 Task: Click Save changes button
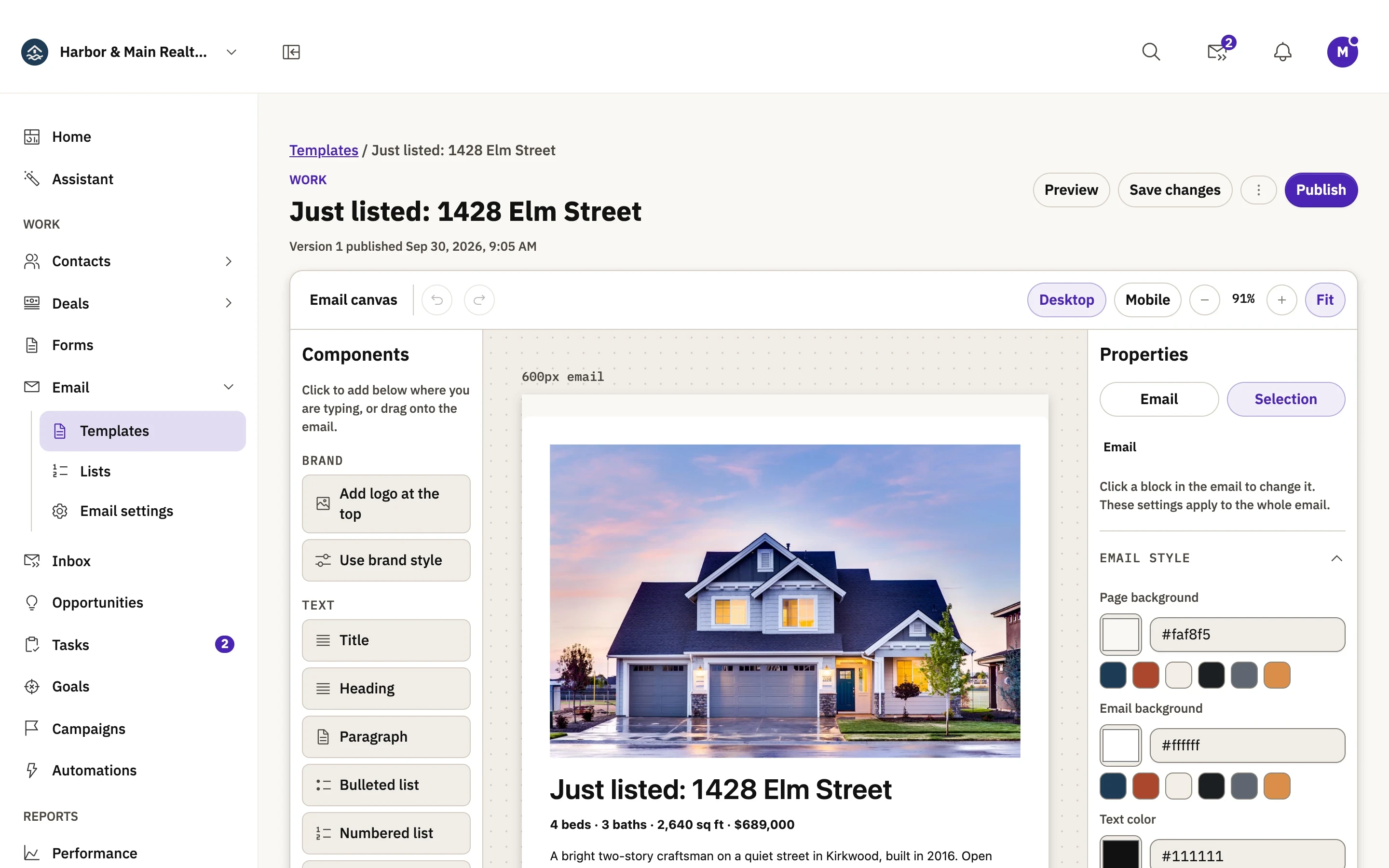coord(1174,190)
